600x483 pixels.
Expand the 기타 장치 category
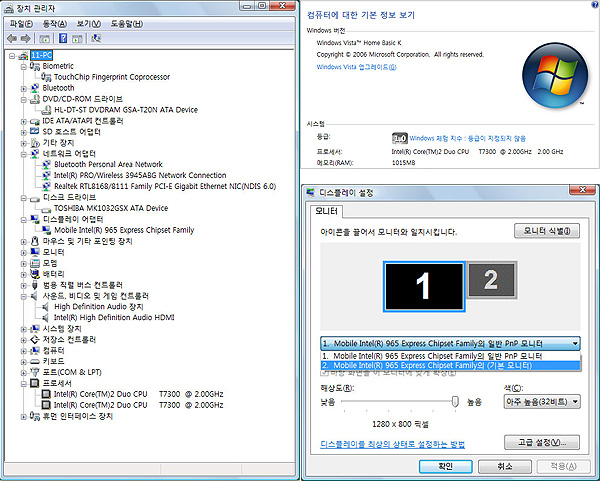[x=24, y=144]
